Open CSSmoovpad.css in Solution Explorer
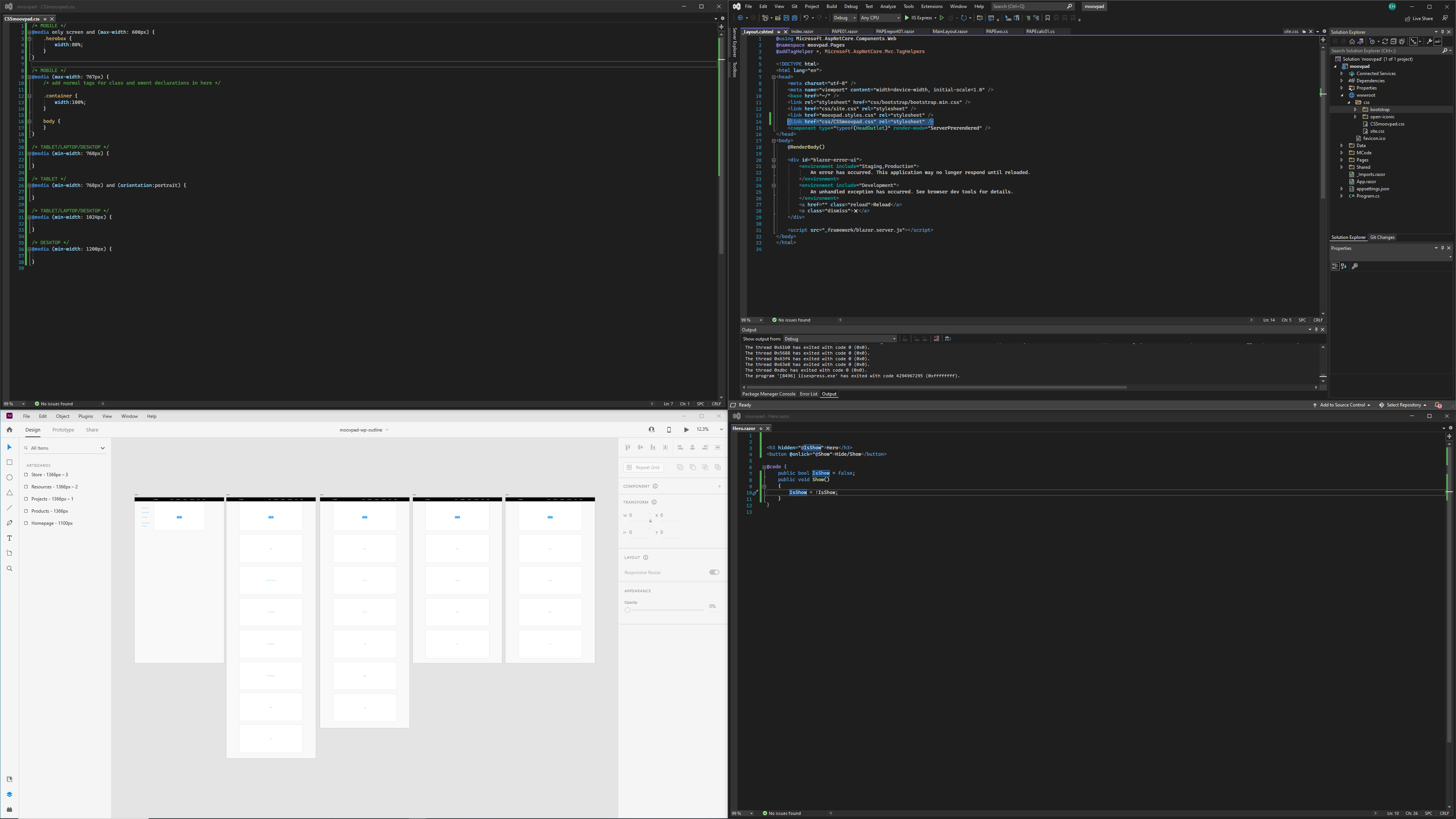The height and width of the screenshot is (819, 1456). tap(1387, 124)
